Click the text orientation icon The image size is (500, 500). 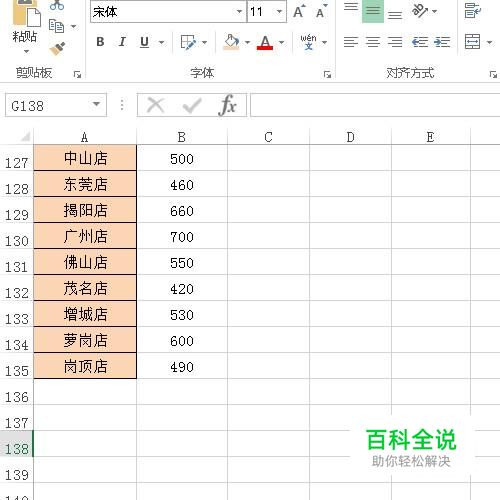(x=420, y=11)
